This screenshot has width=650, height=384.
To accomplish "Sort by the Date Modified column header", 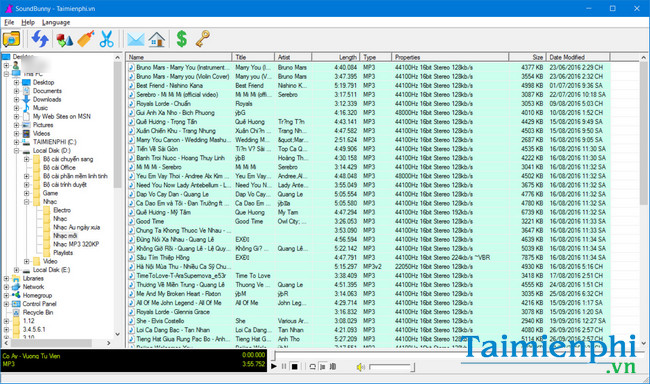I will pos(578,57).
